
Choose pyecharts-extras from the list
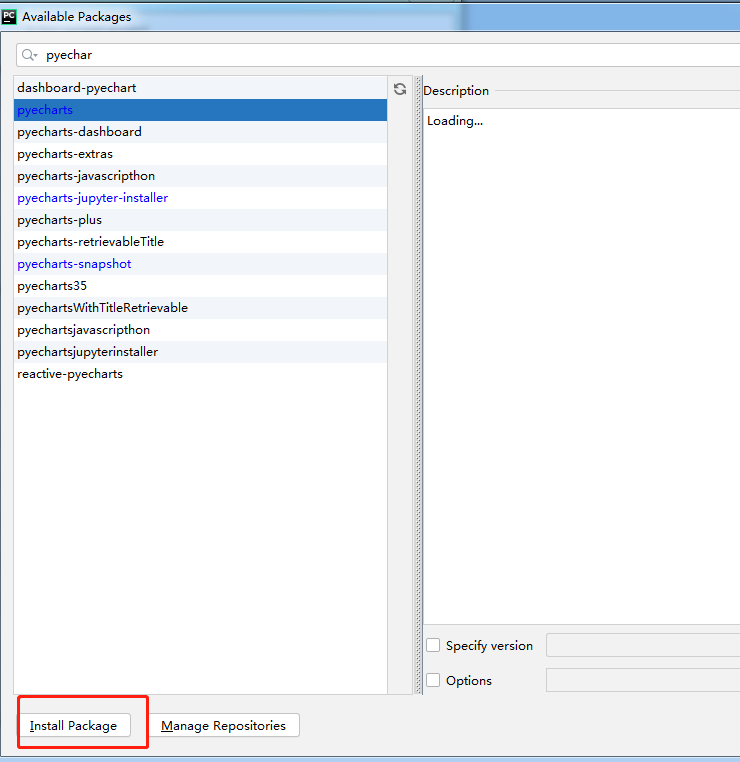pos(65,154)
